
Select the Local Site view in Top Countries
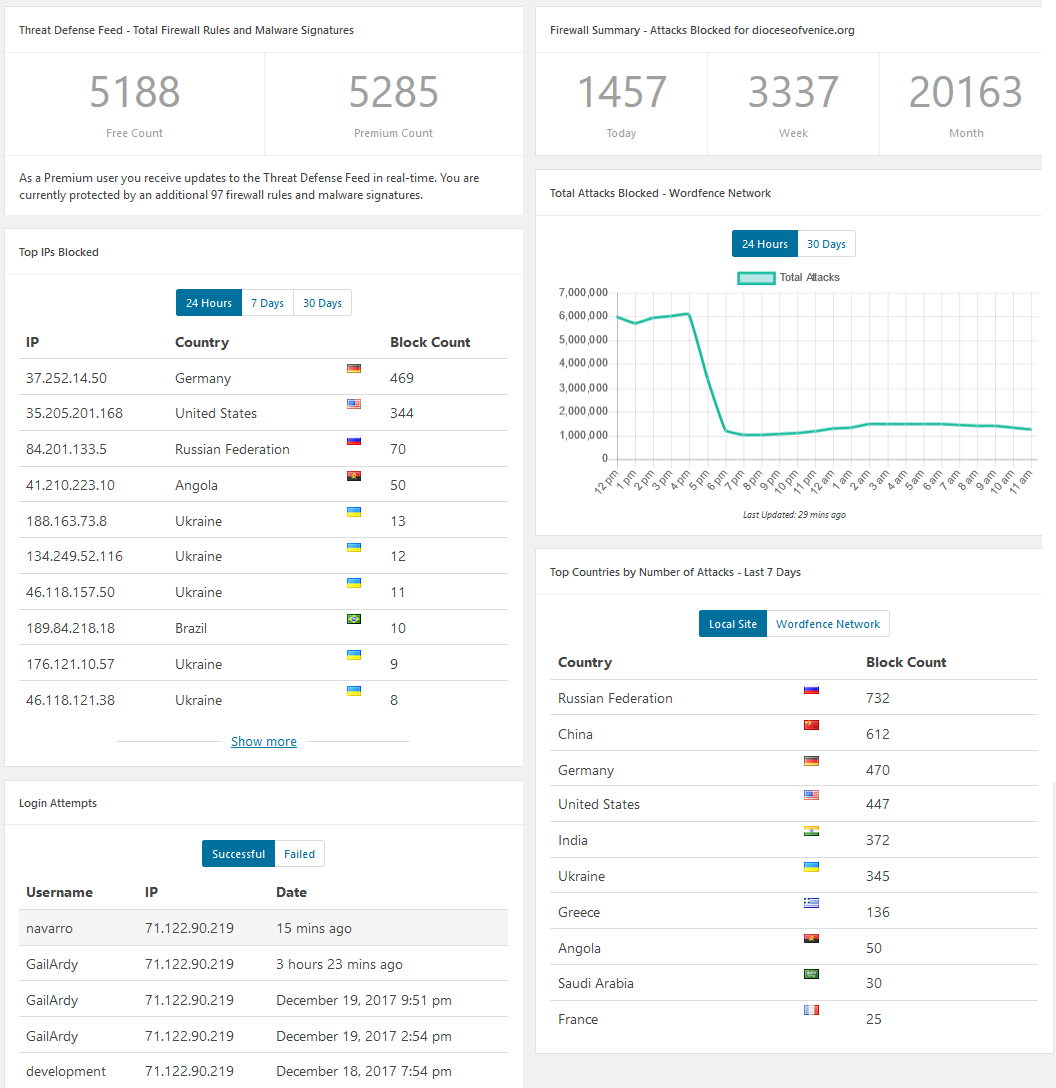point(732,624)
